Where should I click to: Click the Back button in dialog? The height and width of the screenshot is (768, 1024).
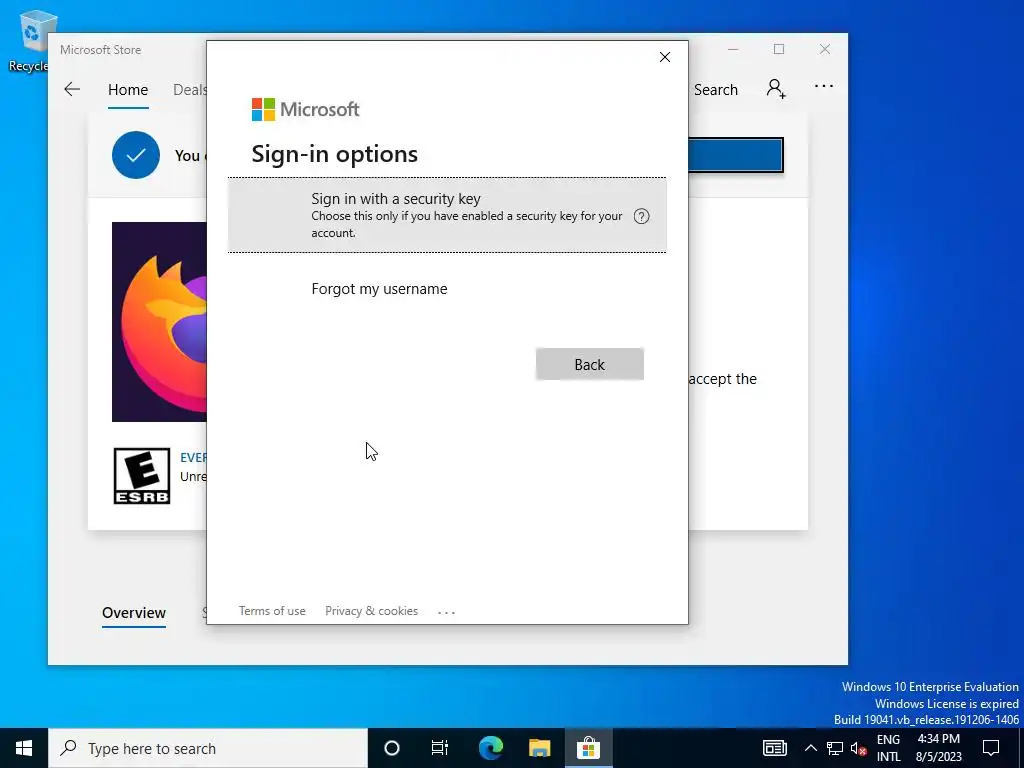point(590,364)
